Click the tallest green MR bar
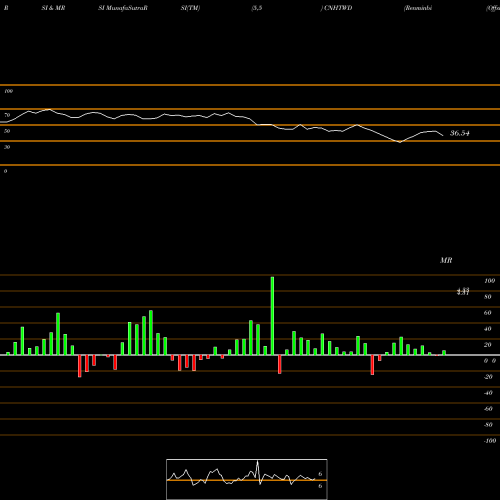This screenshot has height=500, width=500. click(272, 316)
